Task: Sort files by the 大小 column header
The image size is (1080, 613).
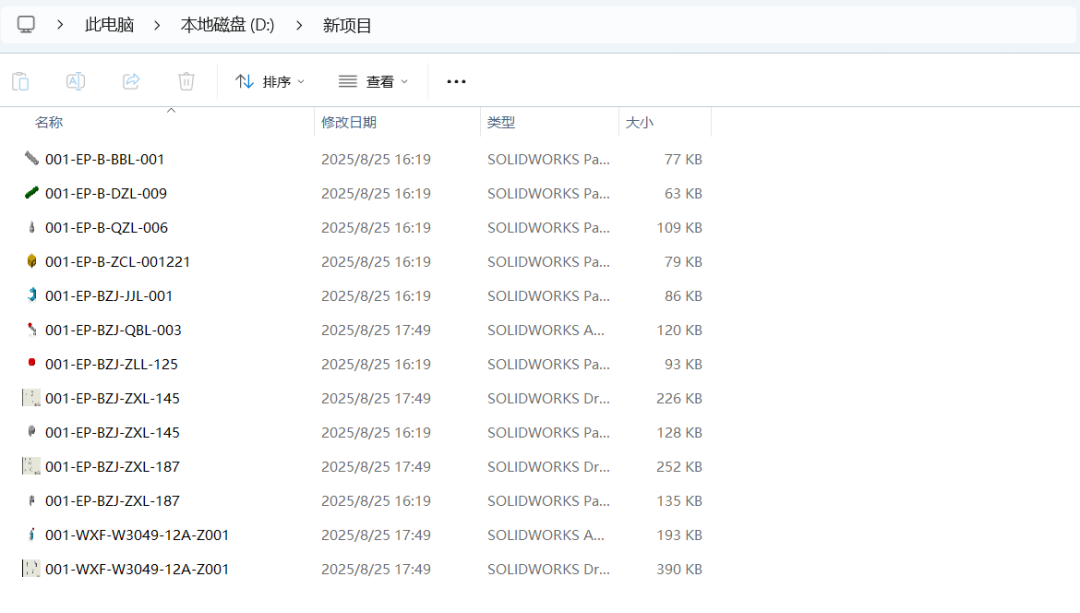Action: [x=639, y=122]
